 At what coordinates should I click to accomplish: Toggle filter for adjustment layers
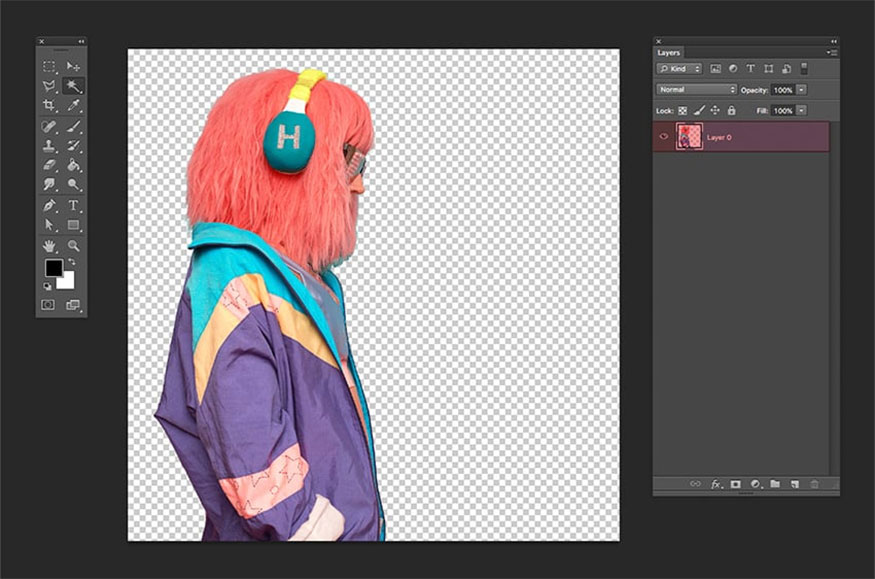point(733,69)
